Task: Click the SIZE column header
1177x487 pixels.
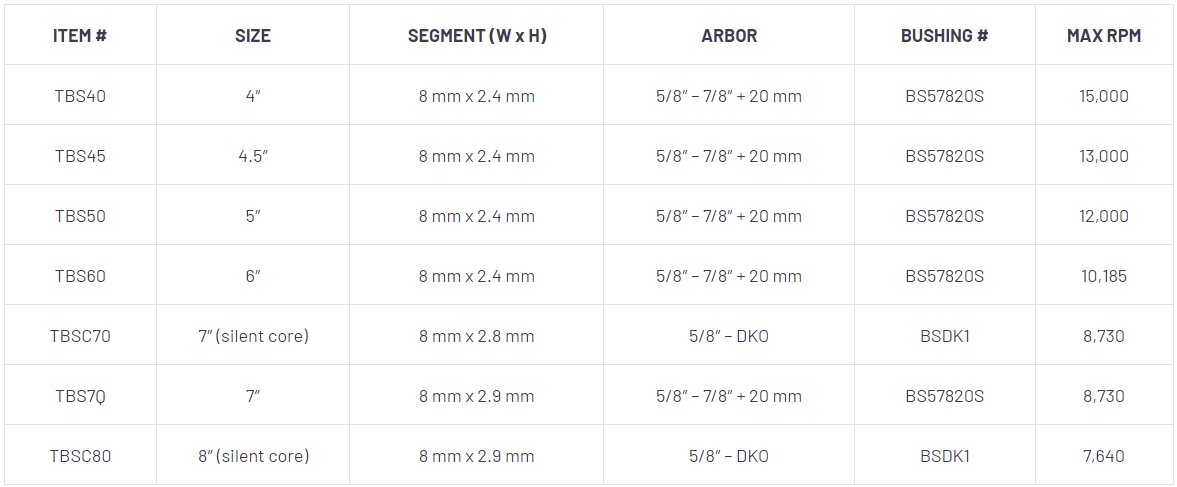Action: (x=253, y=36)
